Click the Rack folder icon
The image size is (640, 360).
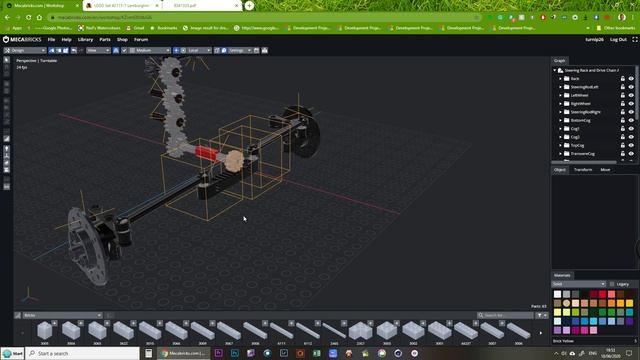pos(567,78)
